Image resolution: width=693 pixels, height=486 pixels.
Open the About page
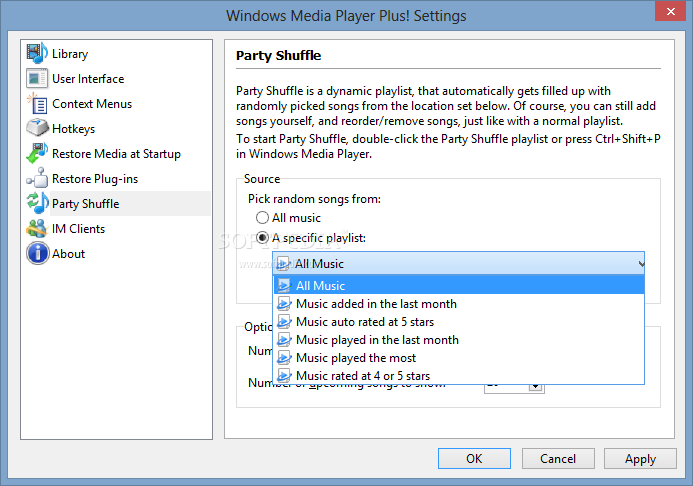pos(68,254)
